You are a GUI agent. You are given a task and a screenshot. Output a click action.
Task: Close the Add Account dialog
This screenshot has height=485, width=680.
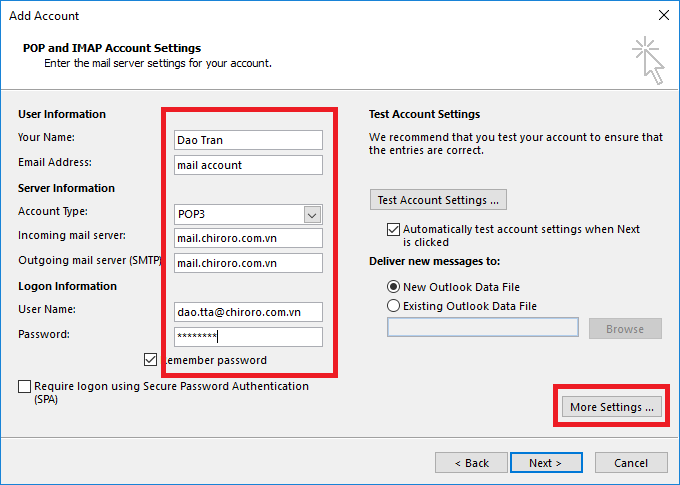[x=662, y=16]
